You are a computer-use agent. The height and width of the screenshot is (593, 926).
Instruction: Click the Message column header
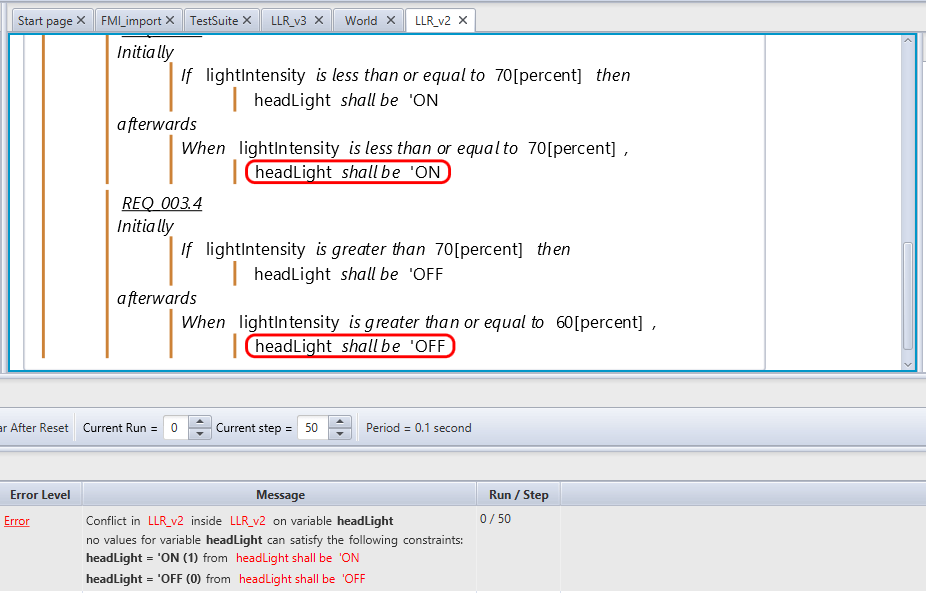tap(280, 495)
